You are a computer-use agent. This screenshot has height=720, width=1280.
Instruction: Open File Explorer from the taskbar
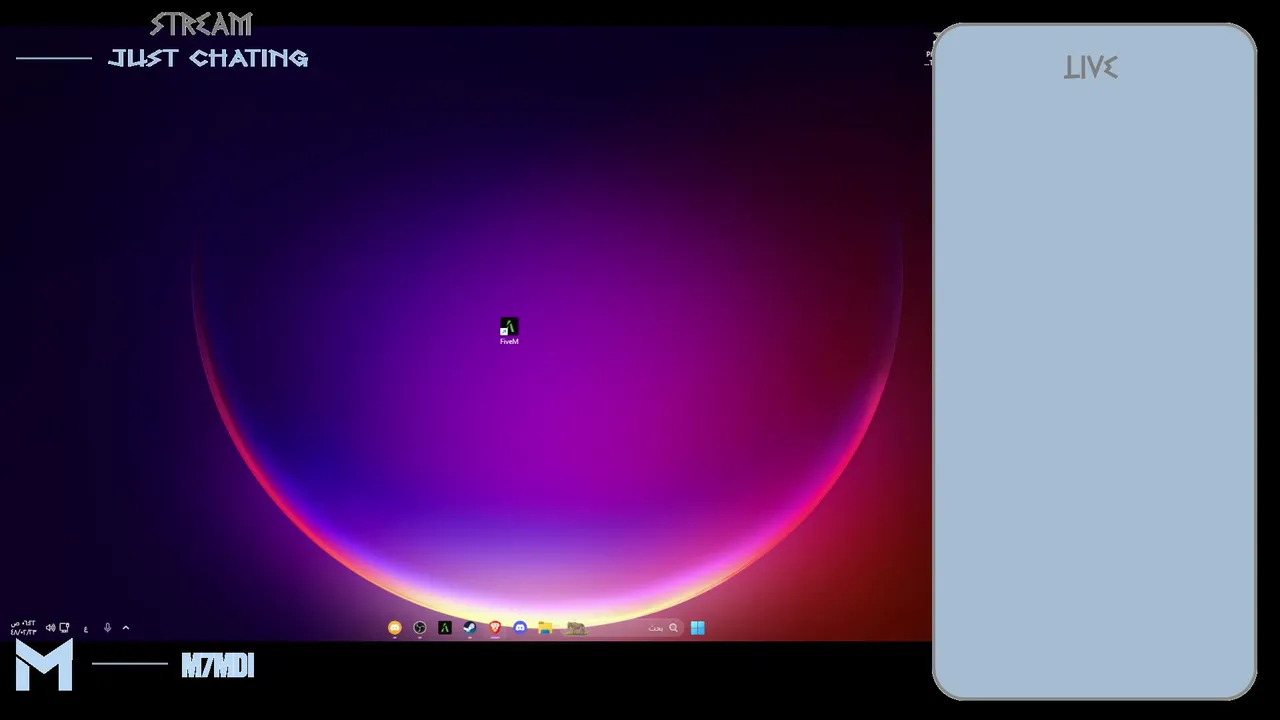point(545,628)
